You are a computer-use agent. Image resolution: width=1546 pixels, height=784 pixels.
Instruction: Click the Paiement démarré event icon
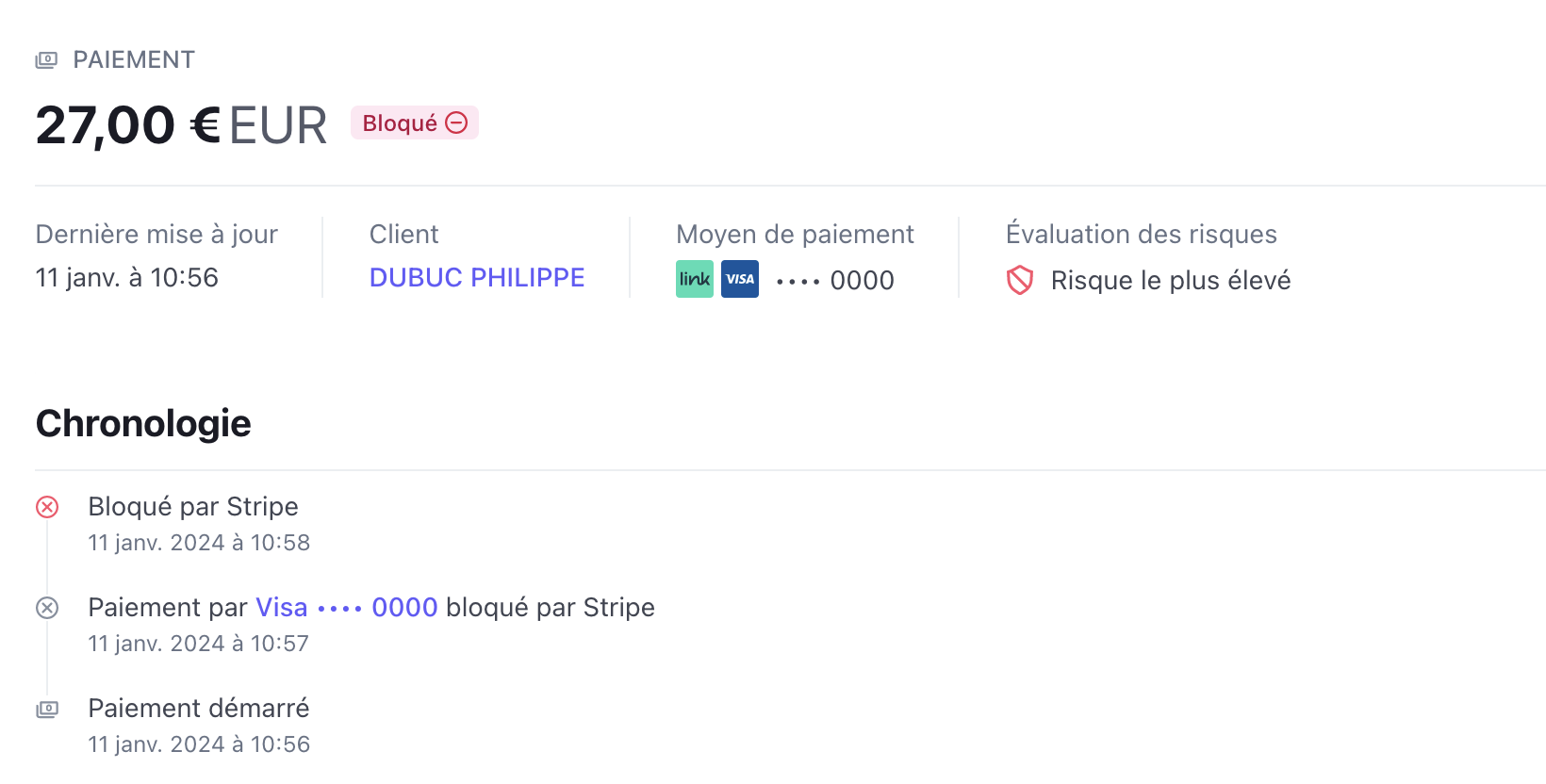[47, 709]
